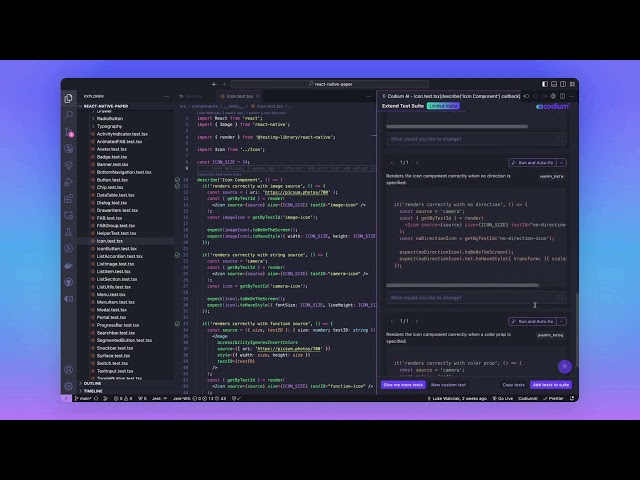This screenshot has width=640, height=480.
Task: Click the main branch in status bar
Action: coord(84,398)
